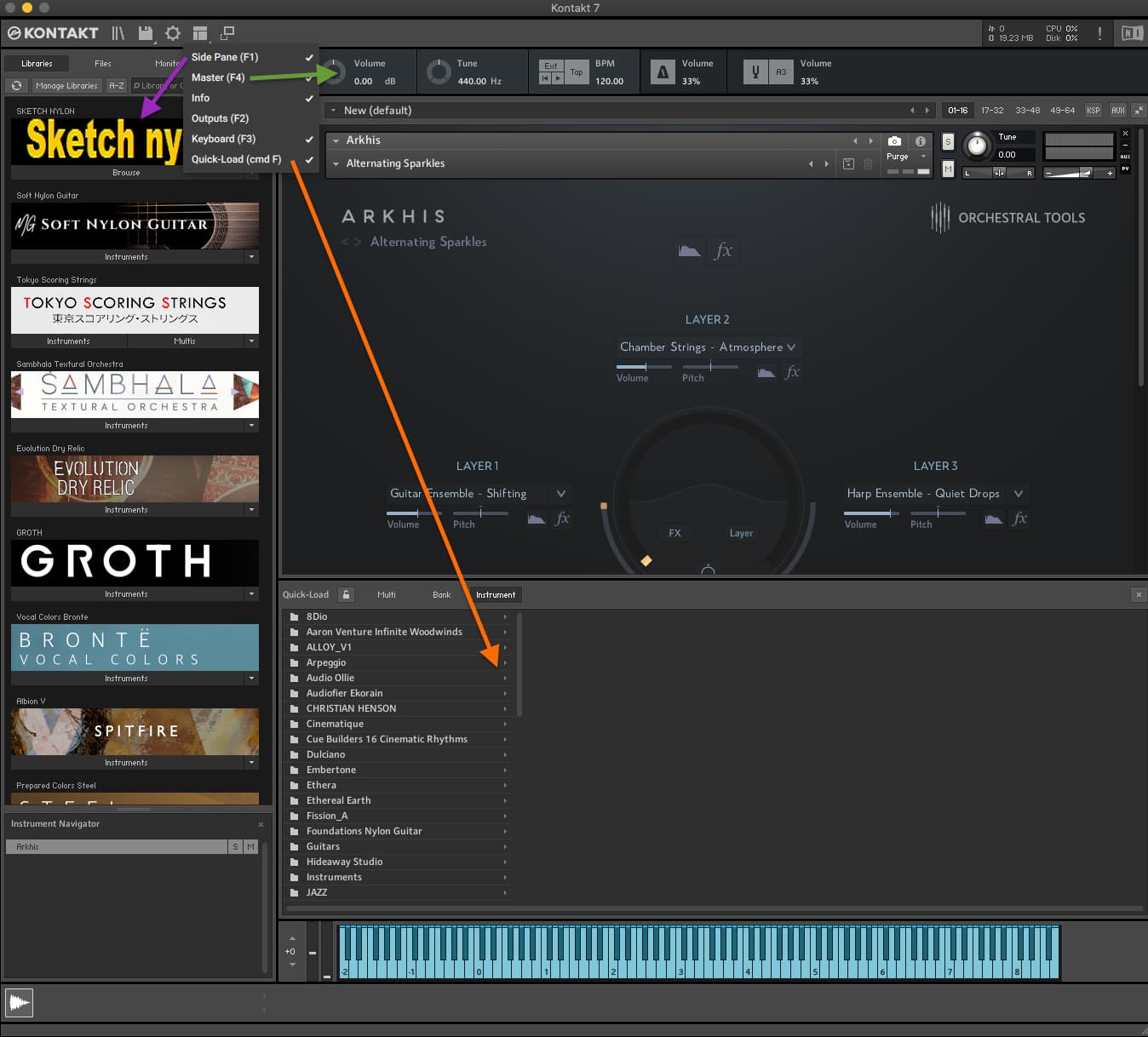The image size is (1148, 1037).
Task: Click the Layer 1 fx icon
Action: tap(562, 518)
